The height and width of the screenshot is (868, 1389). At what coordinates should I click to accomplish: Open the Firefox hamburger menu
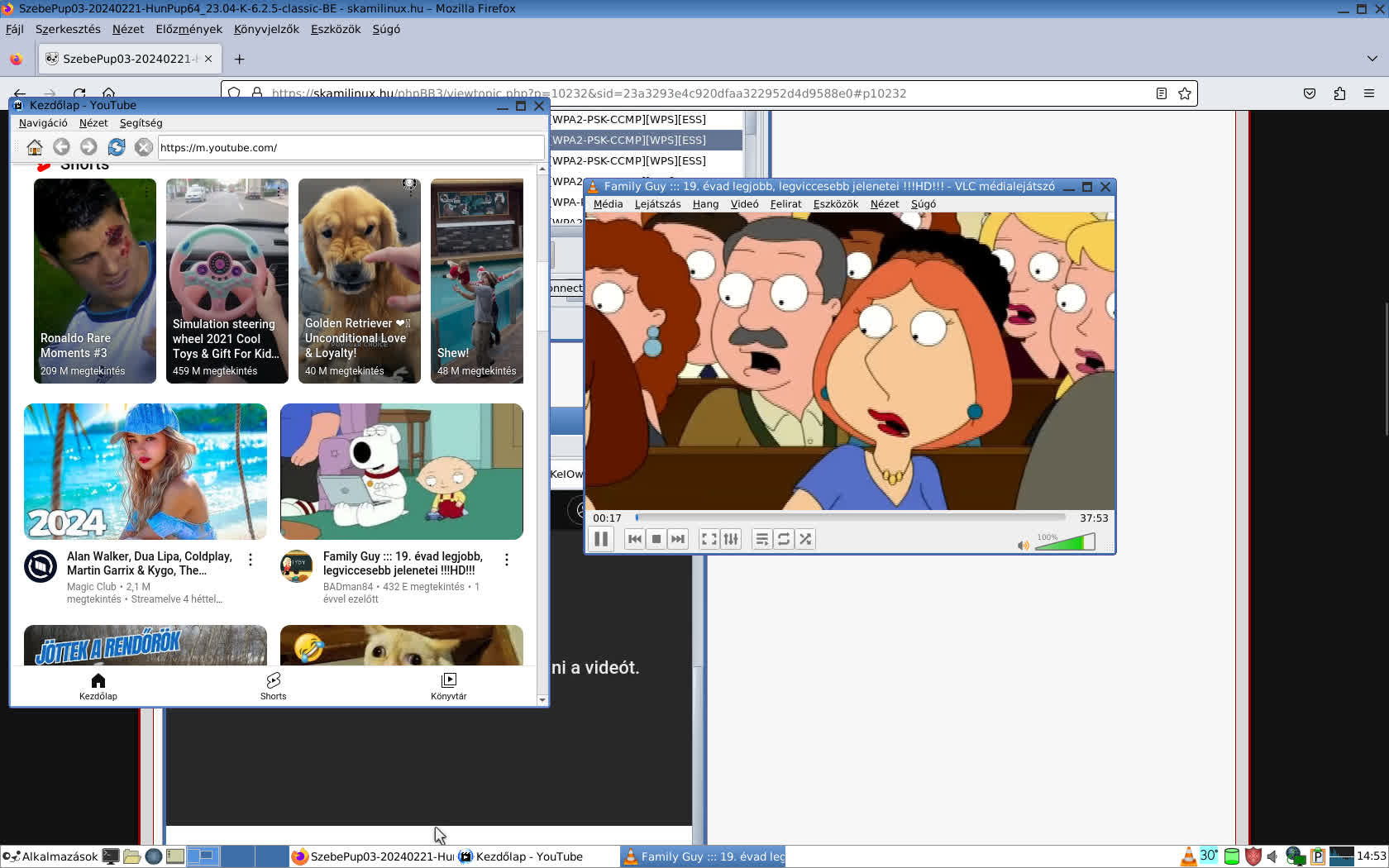(x=1369, y=93)
